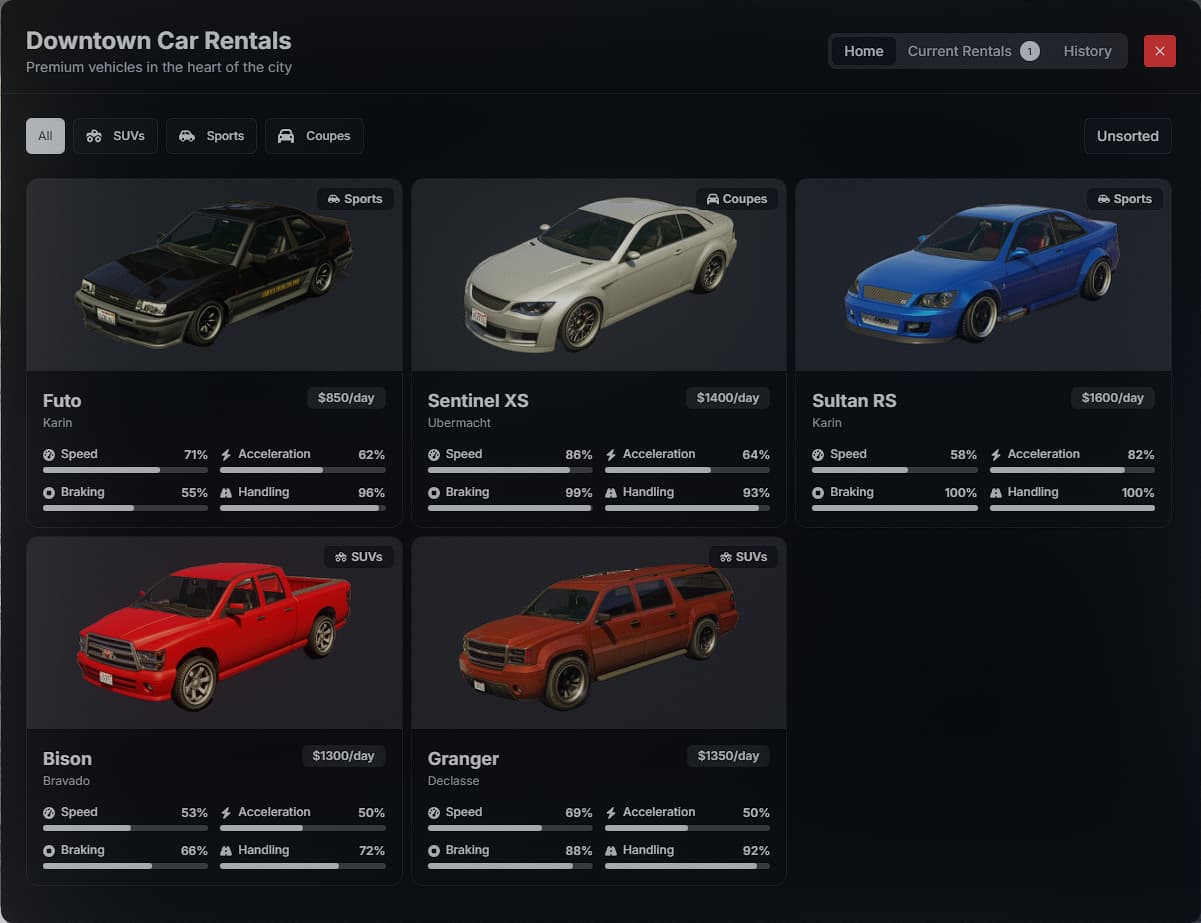Click the Sentinel XS braking disc icon
Image resolution: width=1201 pixels, height=923 pixels.
coord(434,493)
